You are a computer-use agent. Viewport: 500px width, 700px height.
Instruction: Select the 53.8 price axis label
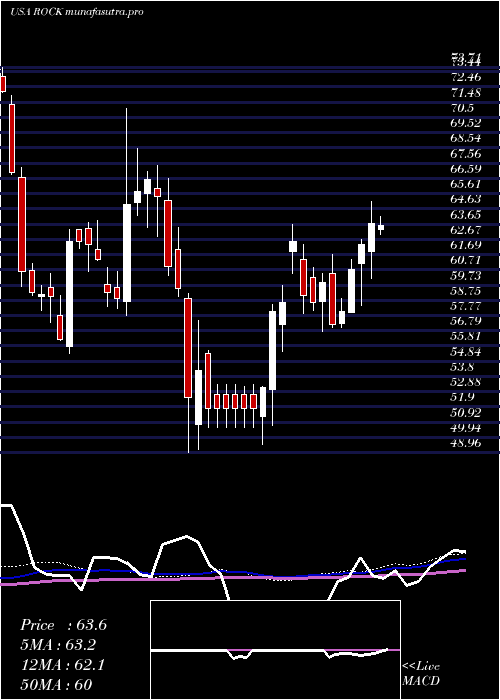click(x=462, y=367)
